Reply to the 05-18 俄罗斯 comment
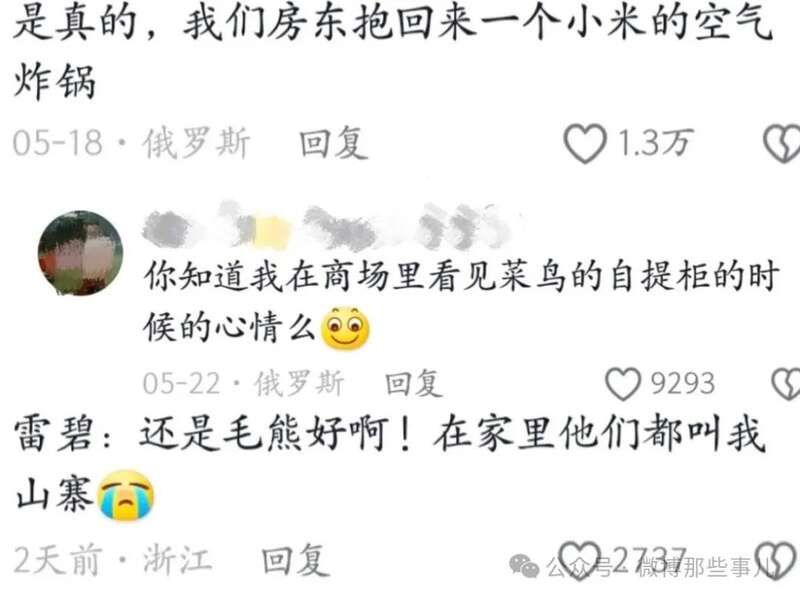The width and height of the screenshot is (800, 599). pyautogui.click(x=333, y=143)
